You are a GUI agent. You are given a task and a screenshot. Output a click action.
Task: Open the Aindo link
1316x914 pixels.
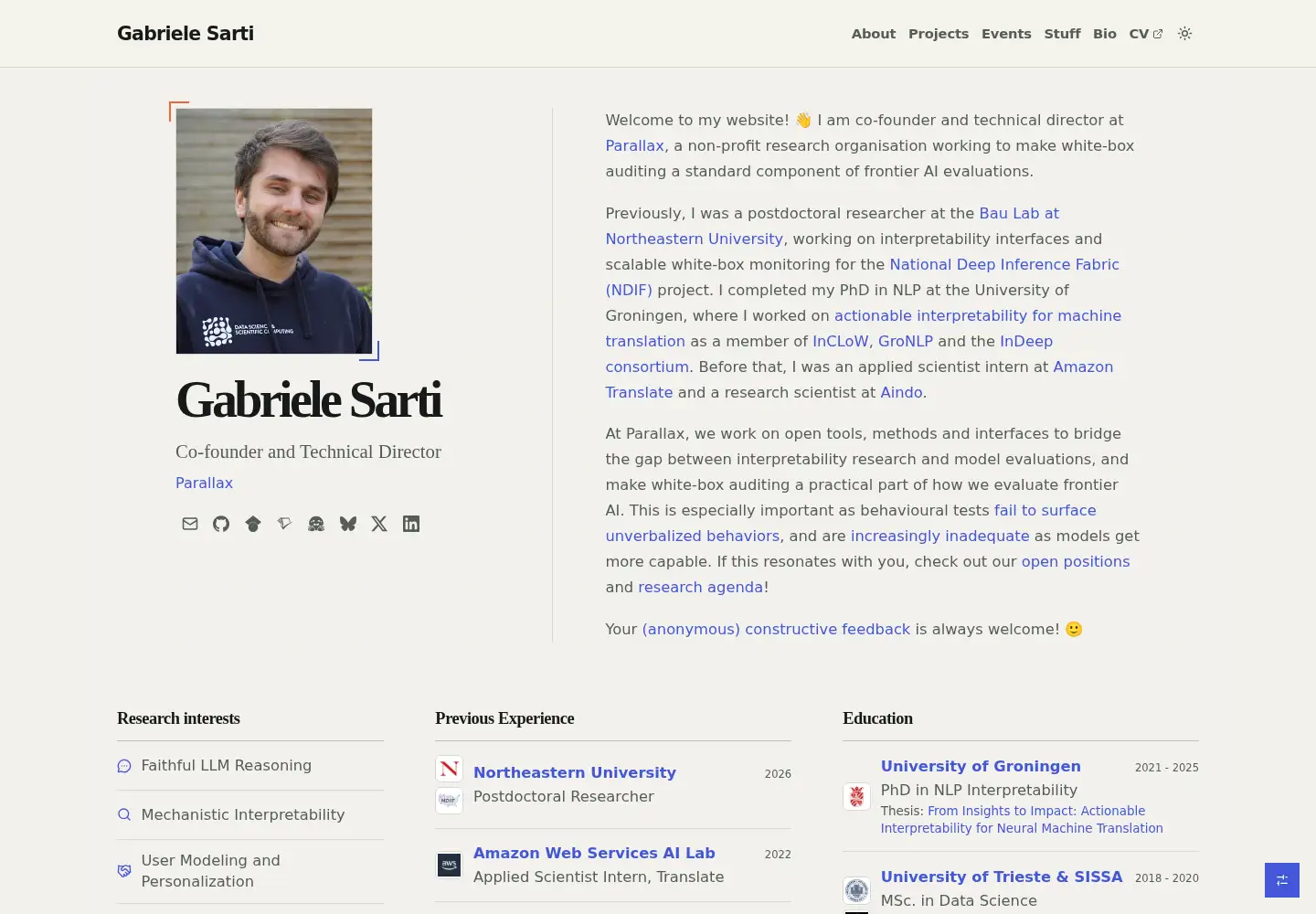pyautogui.click(x=901, y=392)
